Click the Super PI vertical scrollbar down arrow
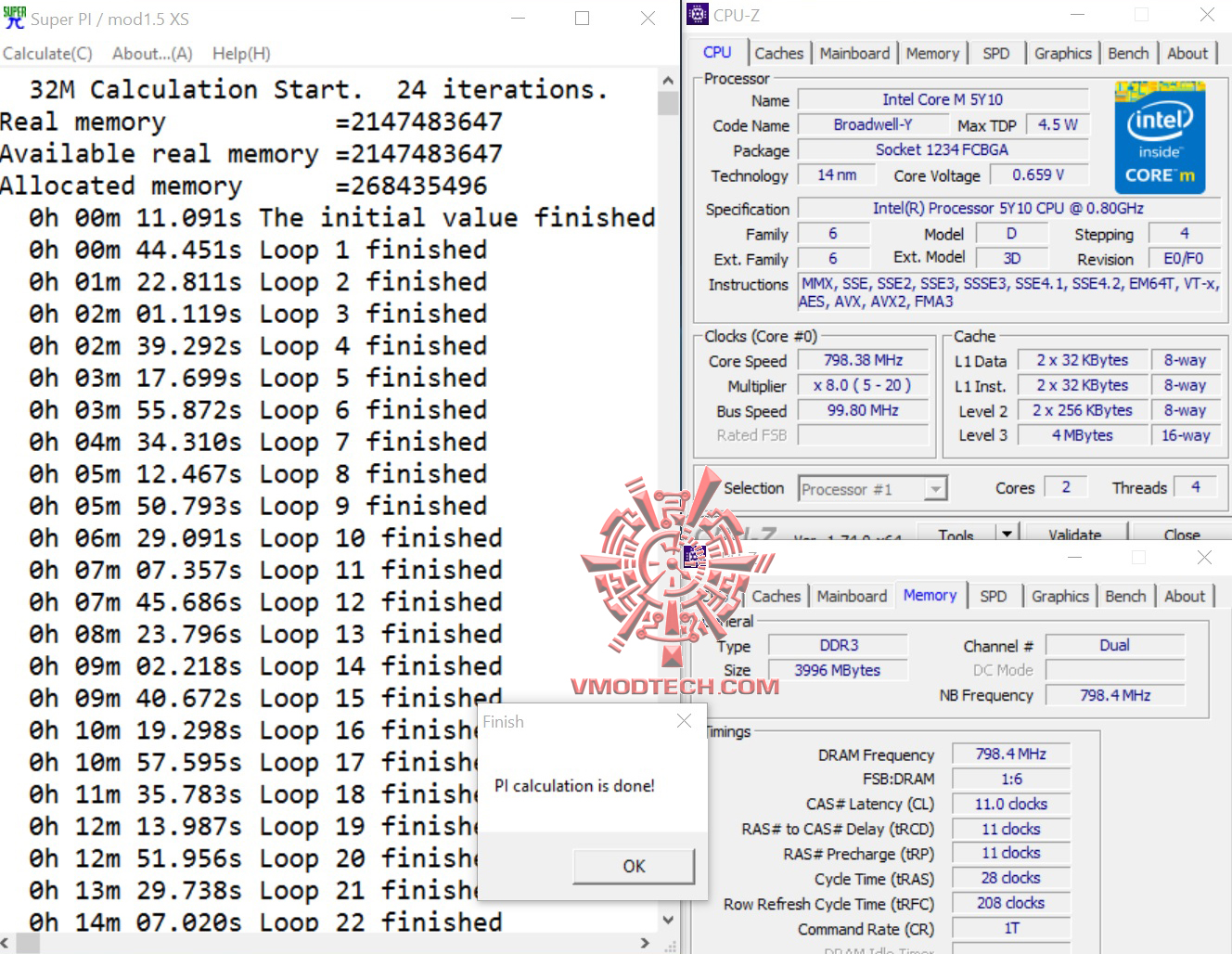 (668, 920)
